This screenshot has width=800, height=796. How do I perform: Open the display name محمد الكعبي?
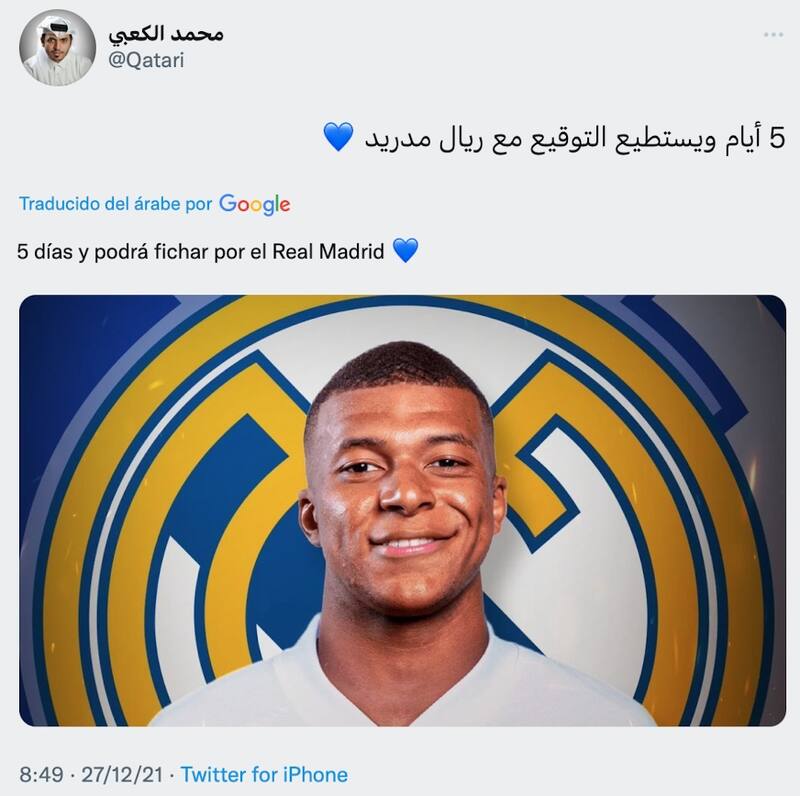coord(166,34)
